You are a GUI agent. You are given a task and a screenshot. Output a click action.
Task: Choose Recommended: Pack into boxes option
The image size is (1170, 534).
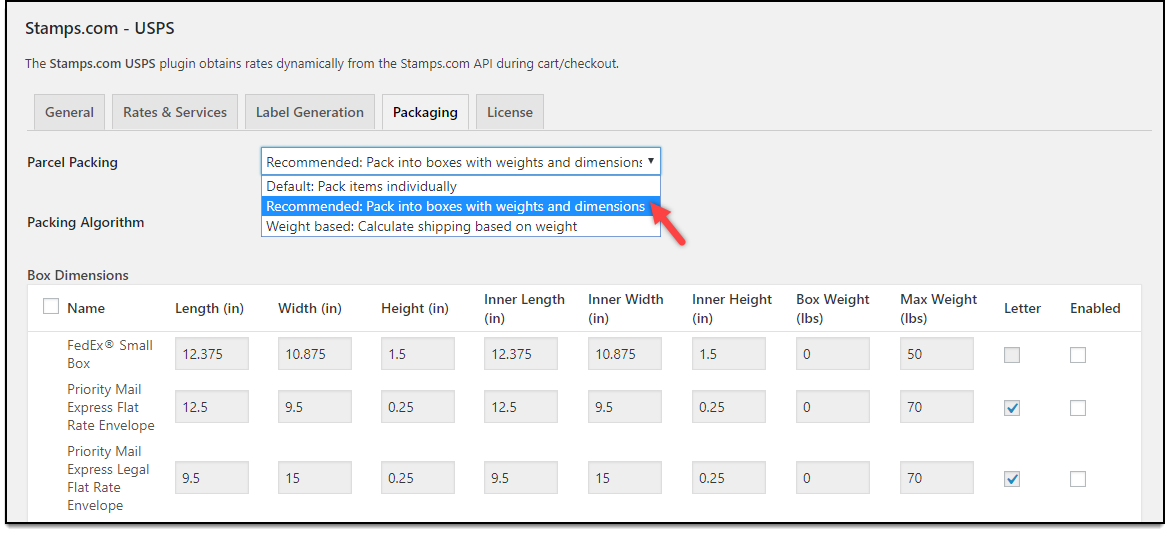pyautogui.click(x=461, y=207)
